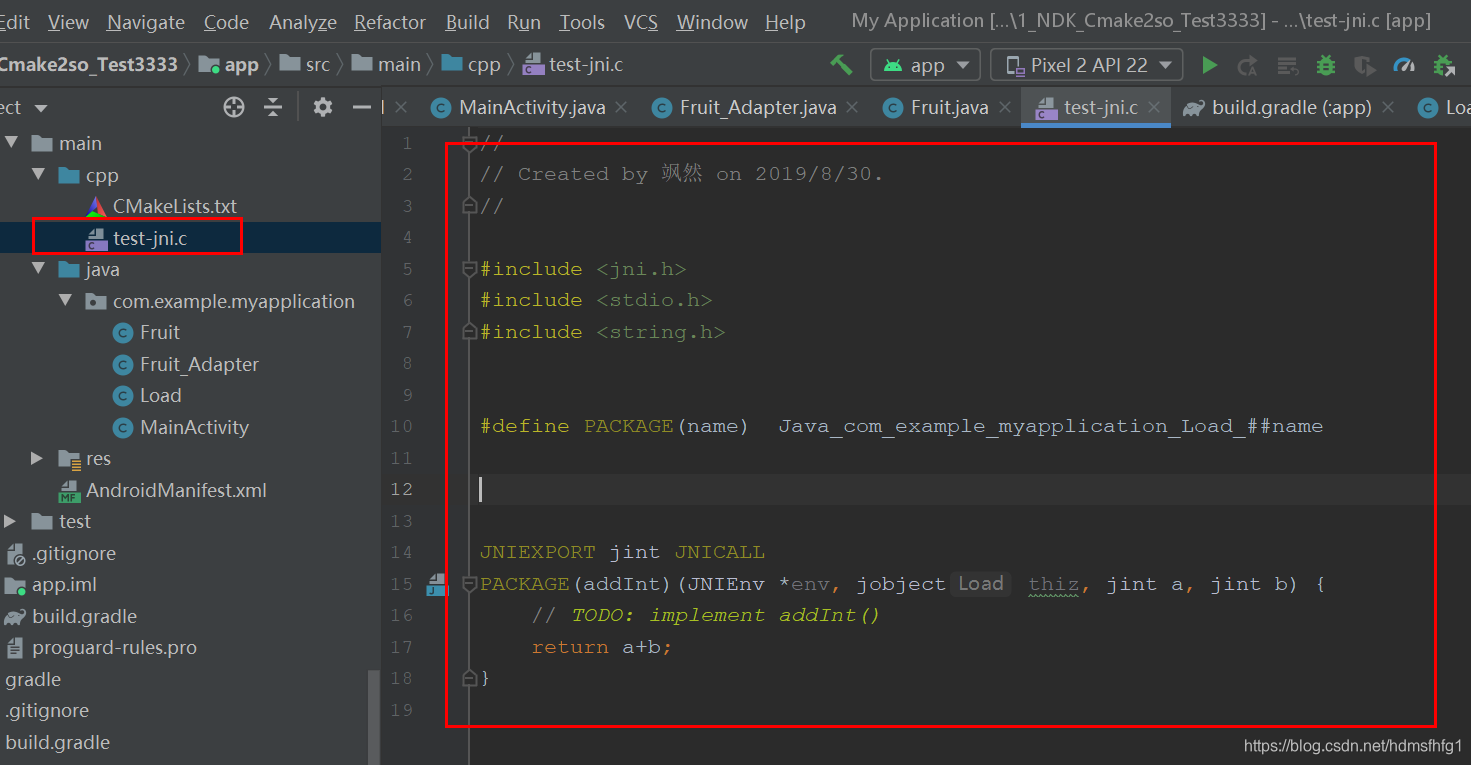
Task: Click the related Java declaration gutter icon on line 15
Action: click(x=437, y=585)
